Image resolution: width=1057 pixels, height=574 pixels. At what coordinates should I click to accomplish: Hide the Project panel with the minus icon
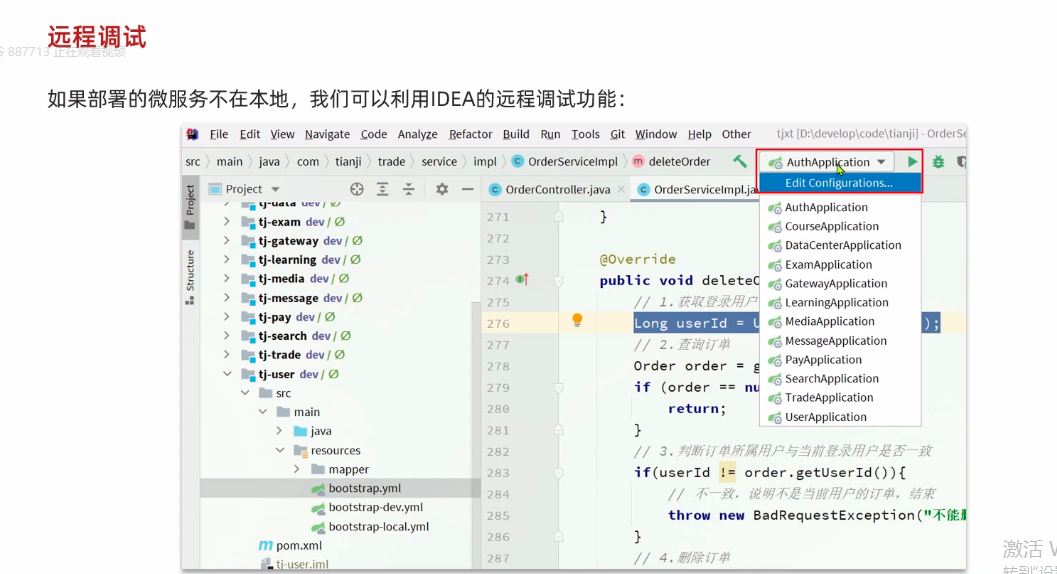[467, 190]
